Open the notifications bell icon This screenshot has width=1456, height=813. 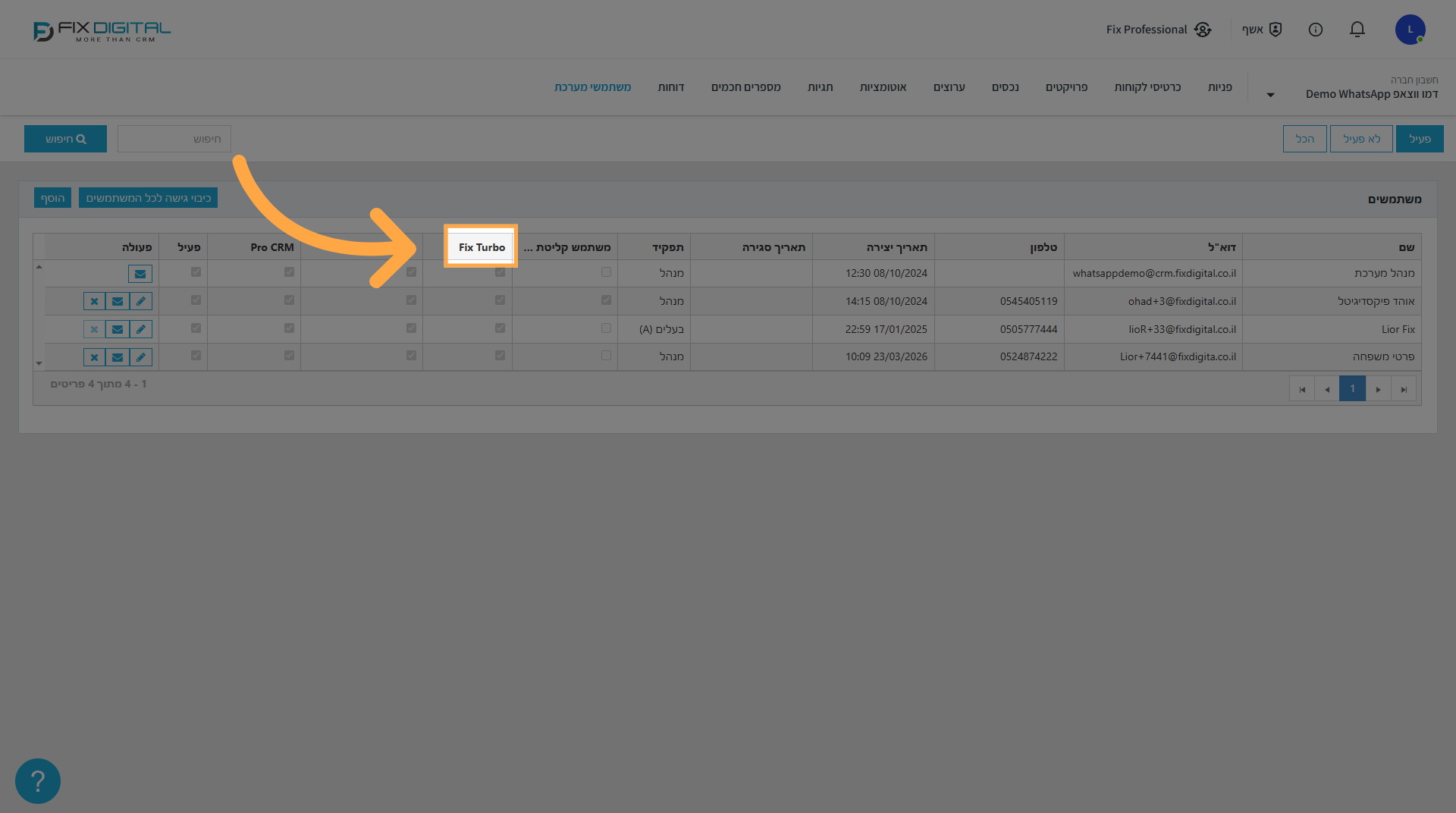pos(1357,30)
